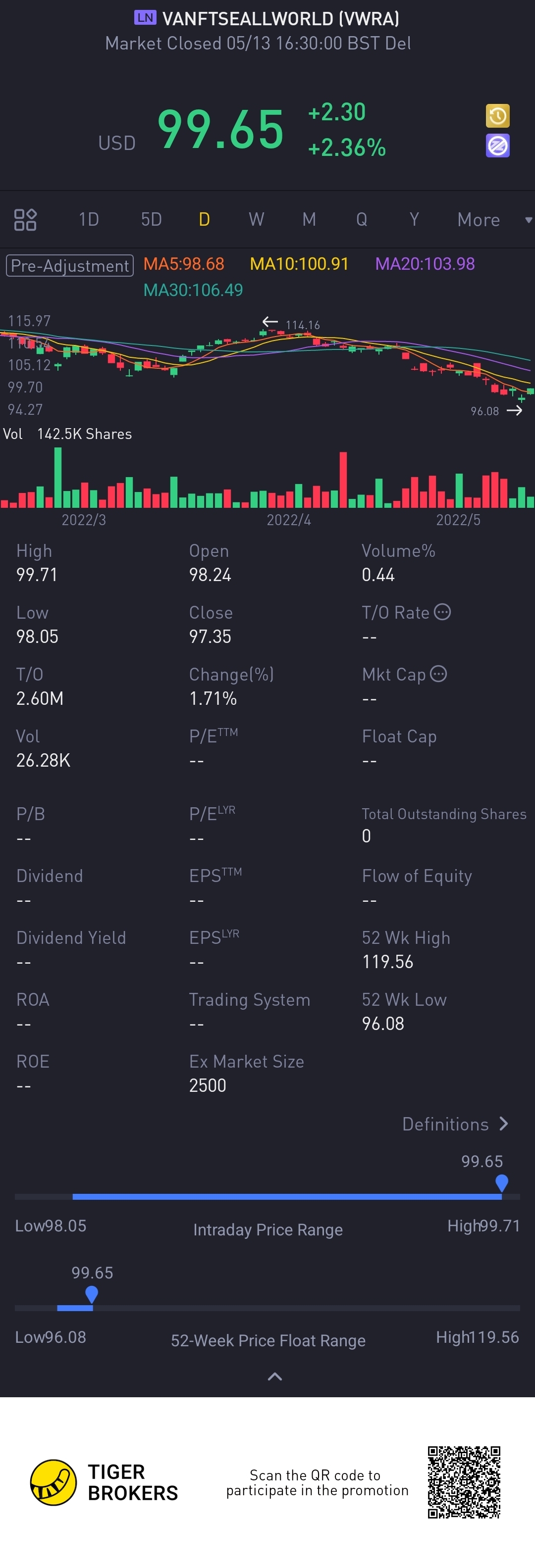Open the chart layout grid icon
This screenshot has width=535, height=1568.
click(x=26, y=220)
